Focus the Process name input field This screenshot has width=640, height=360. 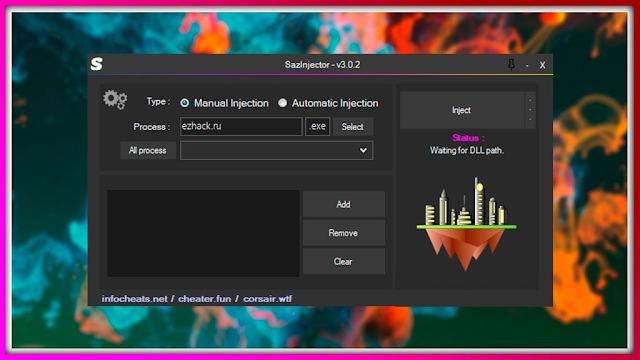point(241,127)
